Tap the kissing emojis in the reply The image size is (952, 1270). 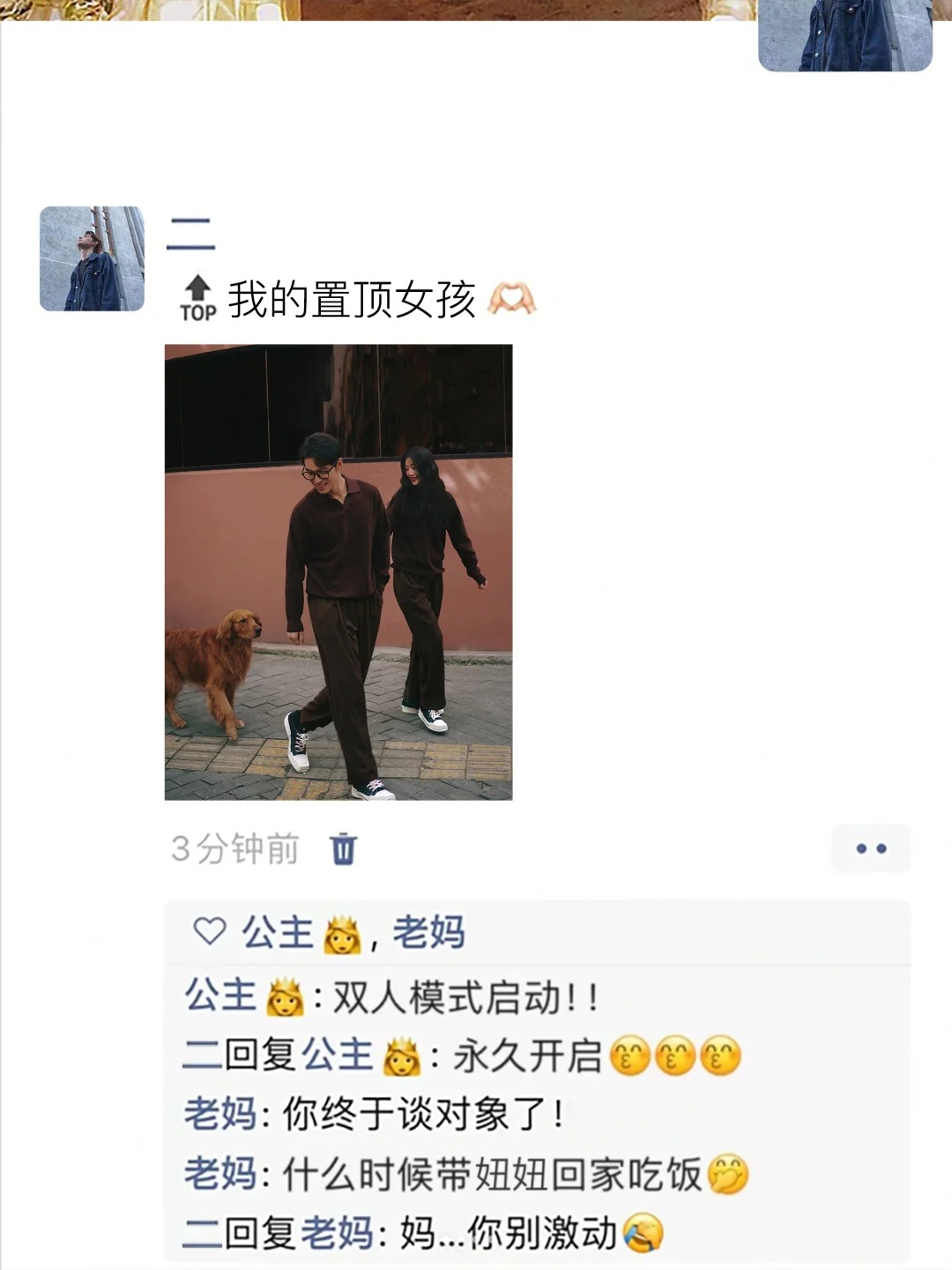(x=675, y=1056)
